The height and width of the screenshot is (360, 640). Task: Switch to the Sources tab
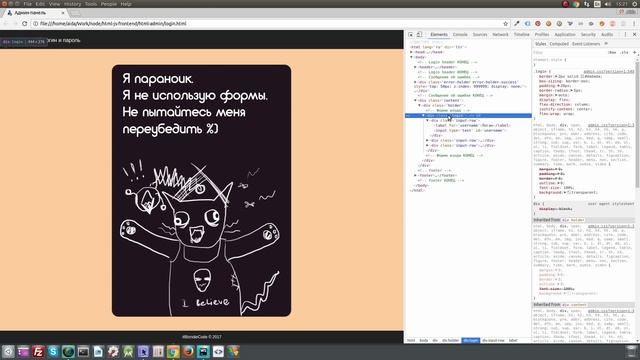(480, 35)
